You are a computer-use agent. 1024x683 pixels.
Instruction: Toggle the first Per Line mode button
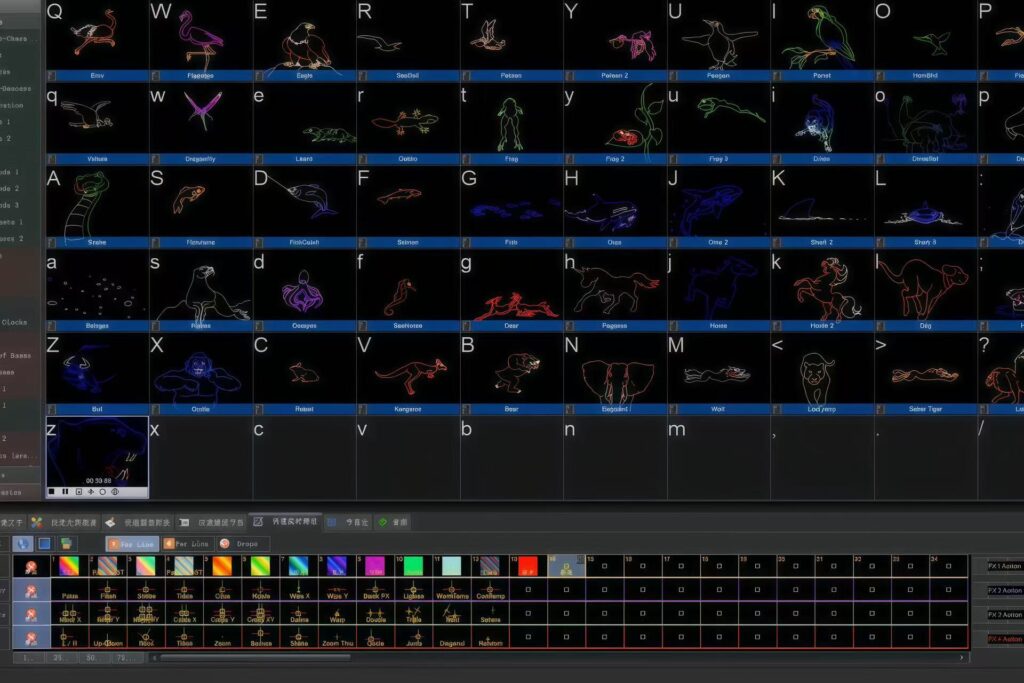(131, 543)
